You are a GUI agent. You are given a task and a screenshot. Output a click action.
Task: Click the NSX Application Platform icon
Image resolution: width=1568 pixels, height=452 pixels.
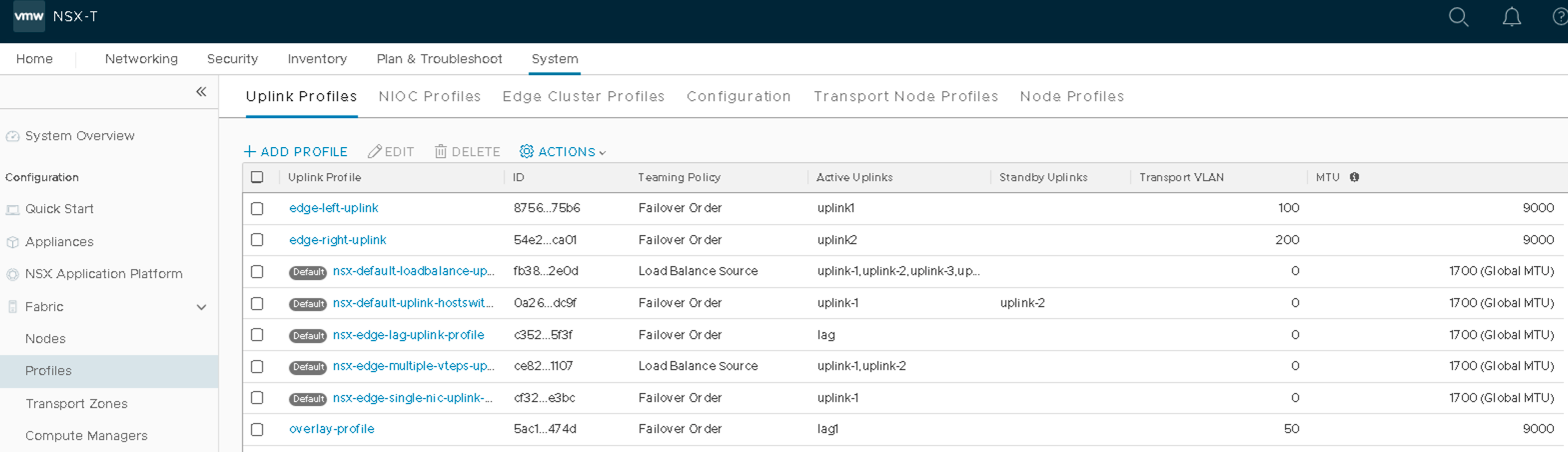pyautogui.click(x=13, y=274)
